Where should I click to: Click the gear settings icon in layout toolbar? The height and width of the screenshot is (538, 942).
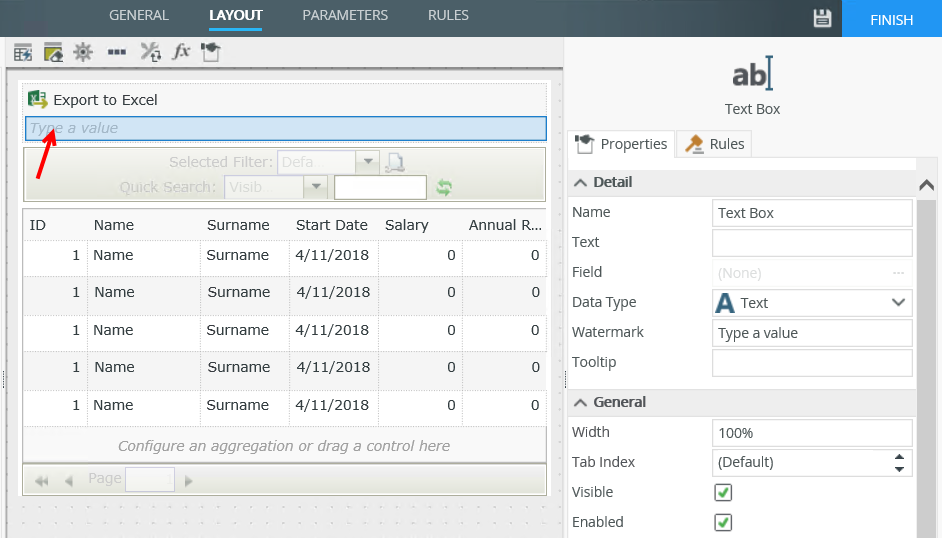click(83, 52)
